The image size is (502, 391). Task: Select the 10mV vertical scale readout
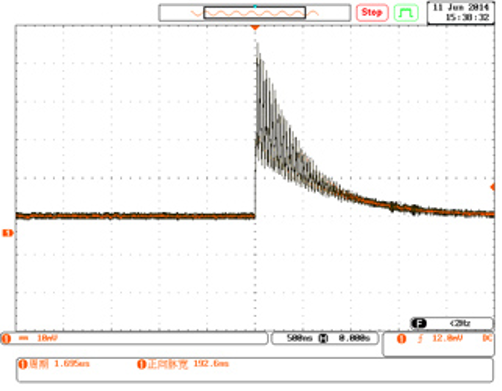(47, 338)
